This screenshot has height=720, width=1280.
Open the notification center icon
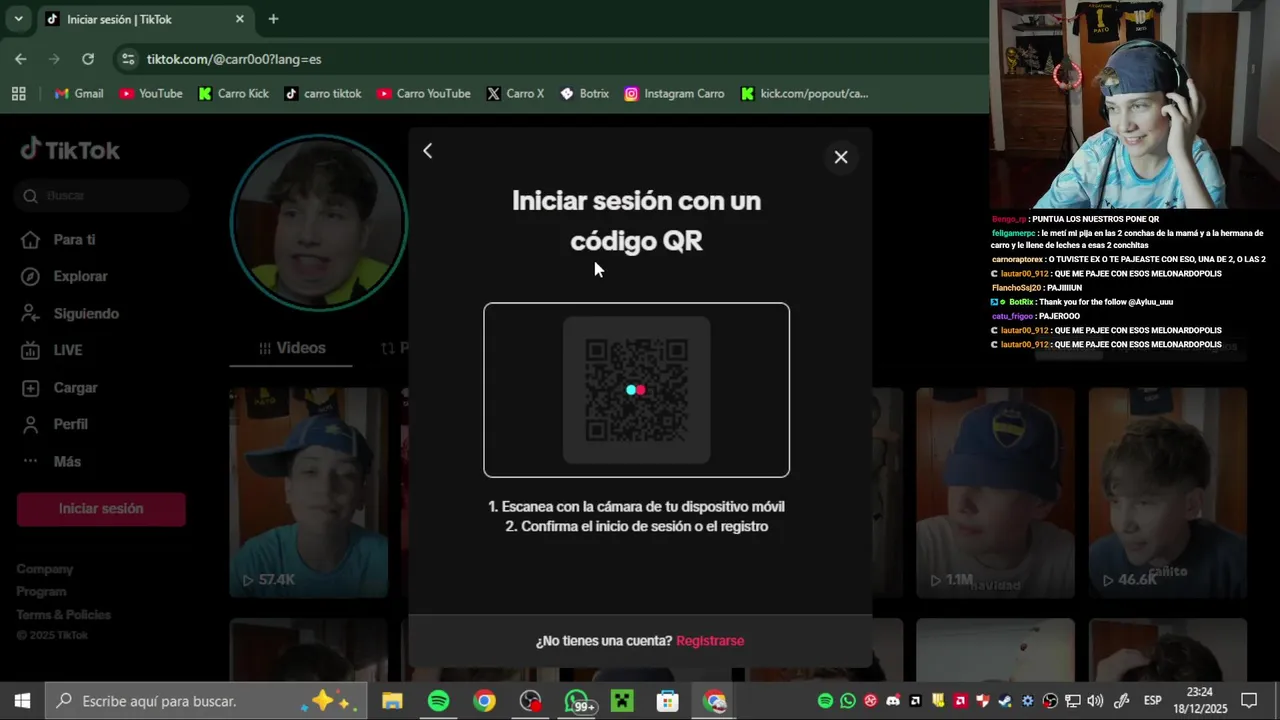[1249, 701]
